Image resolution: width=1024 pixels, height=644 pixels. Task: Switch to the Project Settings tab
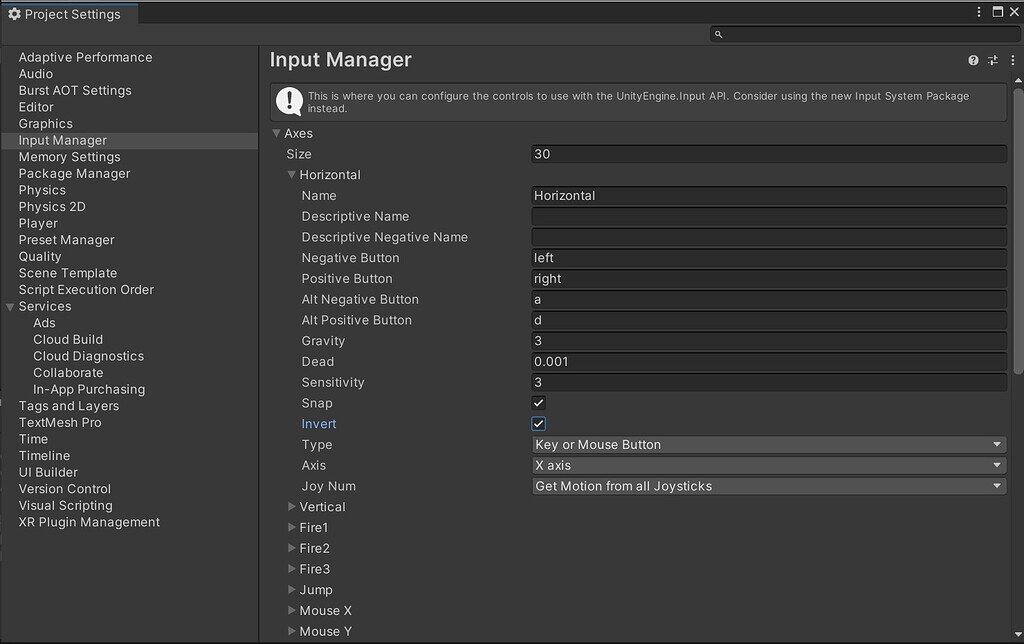point(70,13)
